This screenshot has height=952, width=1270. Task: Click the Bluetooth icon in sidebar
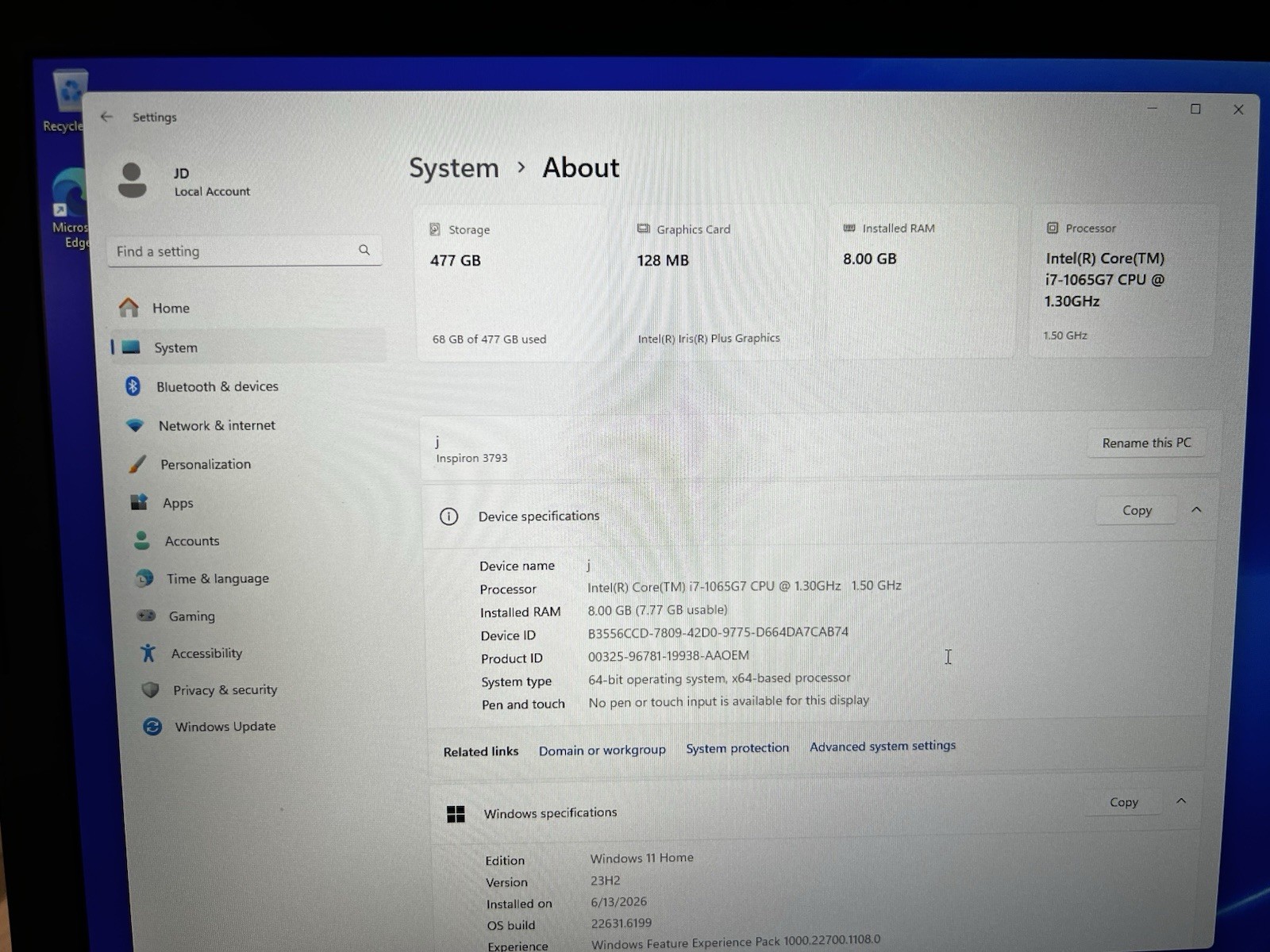[x=133, y=386]
